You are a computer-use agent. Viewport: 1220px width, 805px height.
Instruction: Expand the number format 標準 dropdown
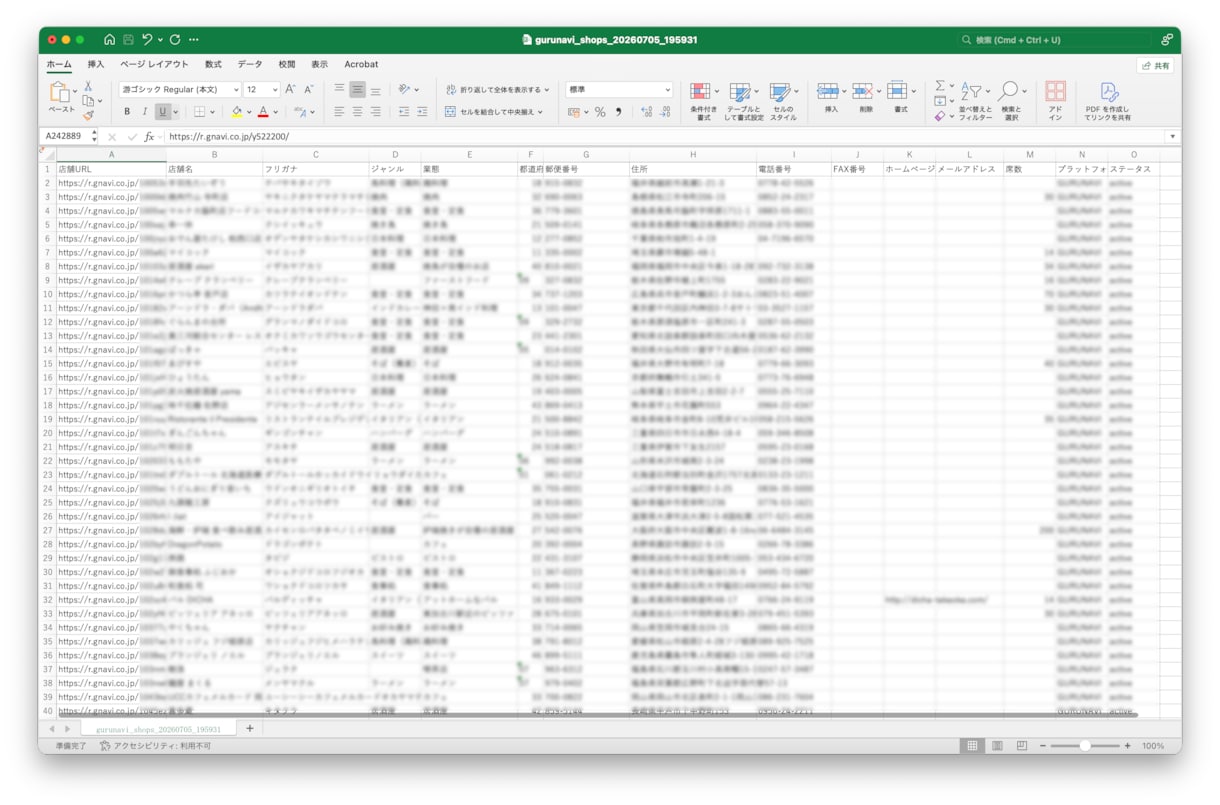tap(619, 90)
